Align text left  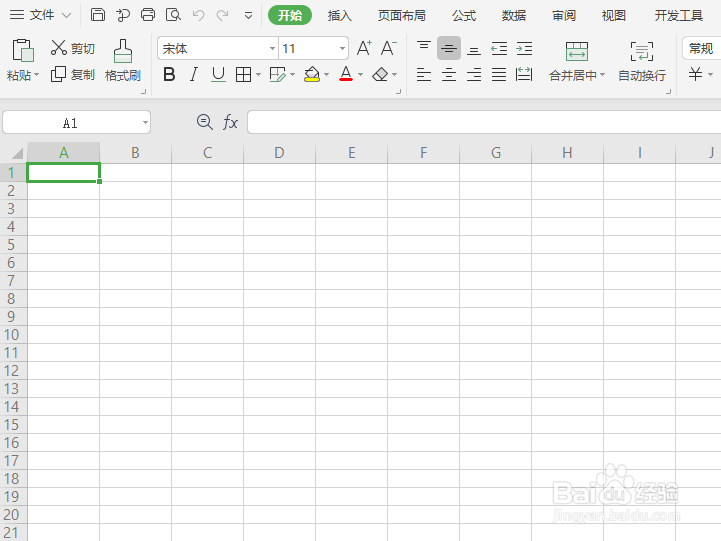pos(423,74)
